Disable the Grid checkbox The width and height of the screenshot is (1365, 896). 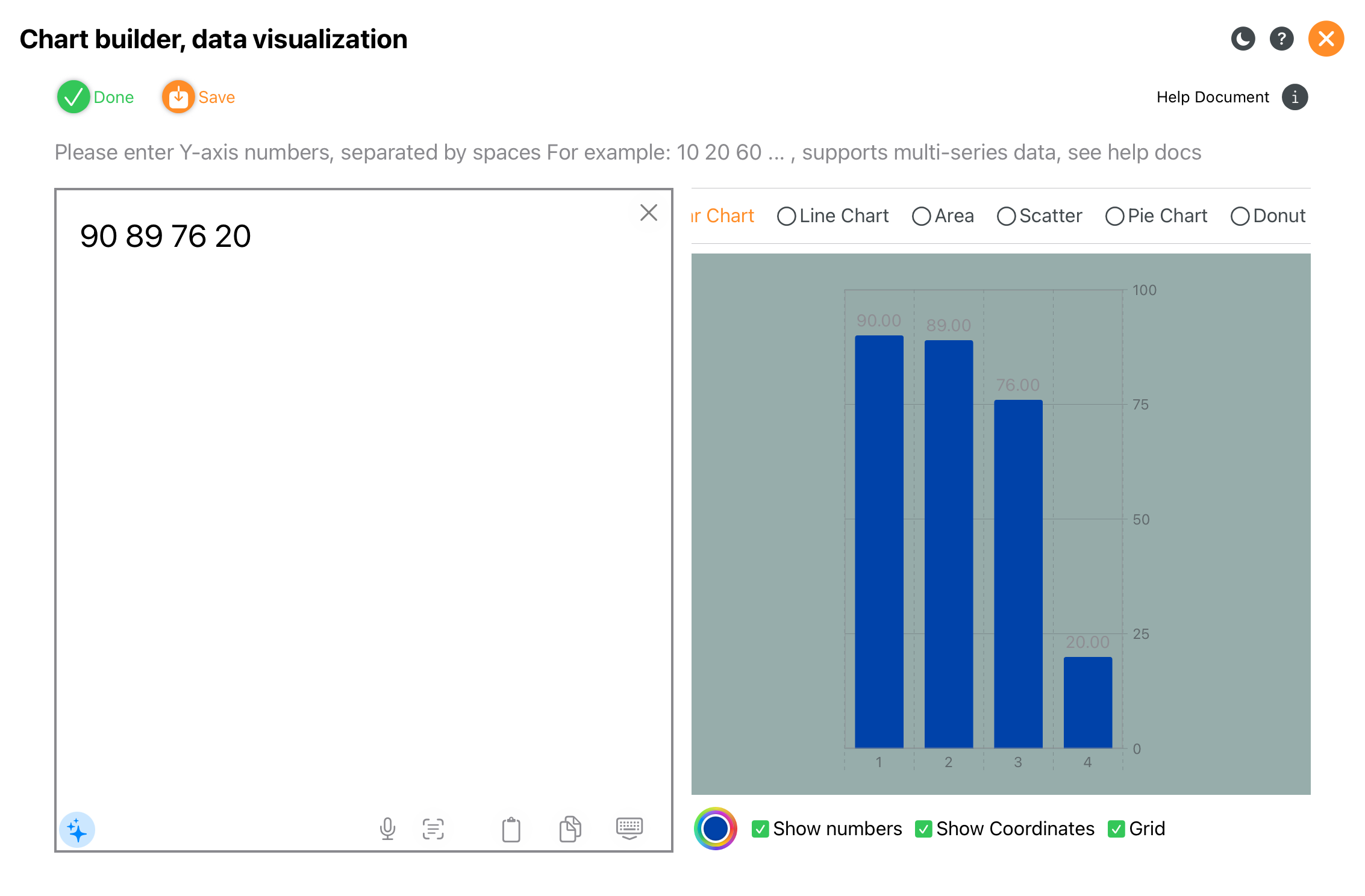tap(1116, 829)
